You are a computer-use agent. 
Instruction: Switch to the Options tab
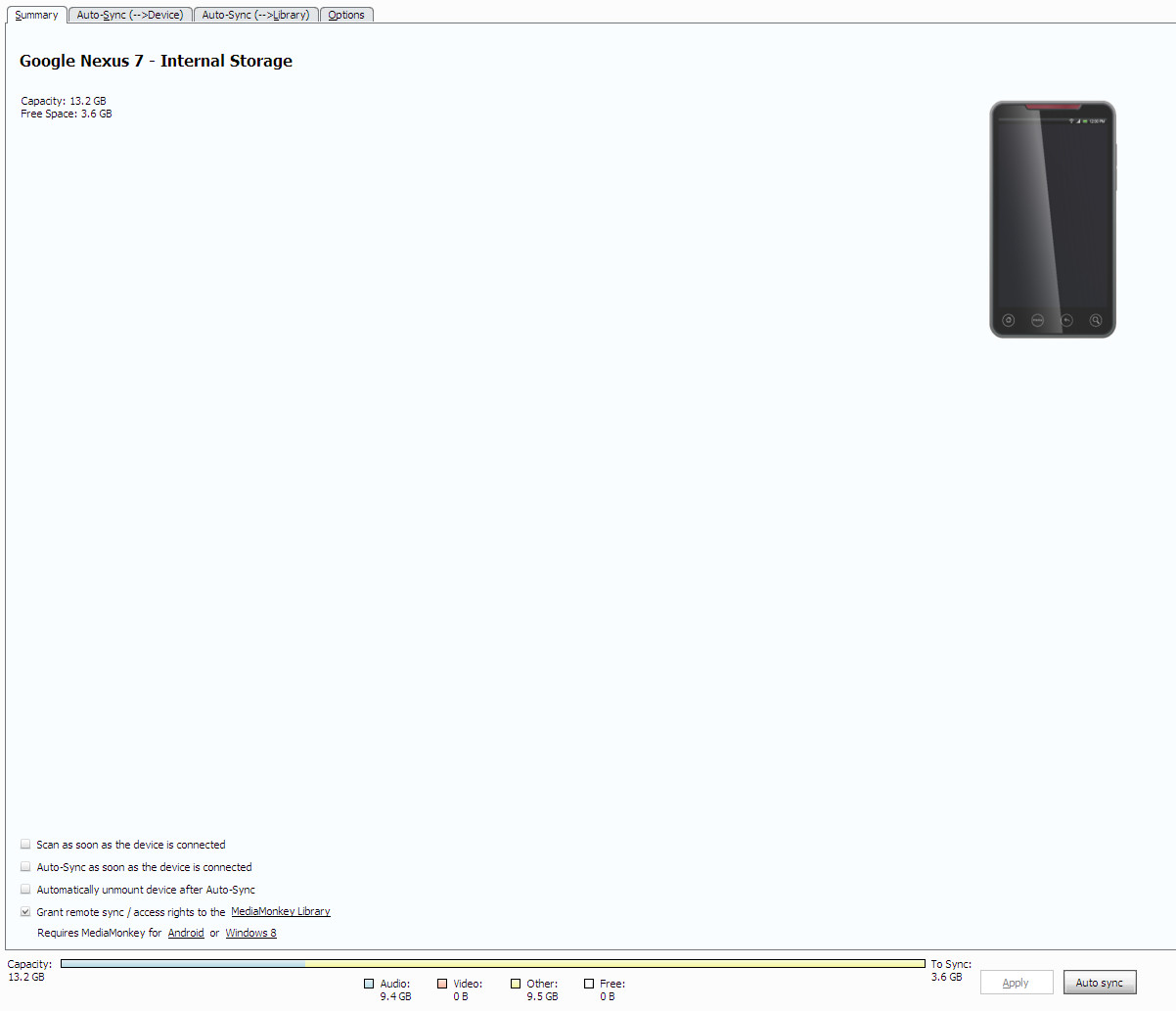click(x=346, y=15)
